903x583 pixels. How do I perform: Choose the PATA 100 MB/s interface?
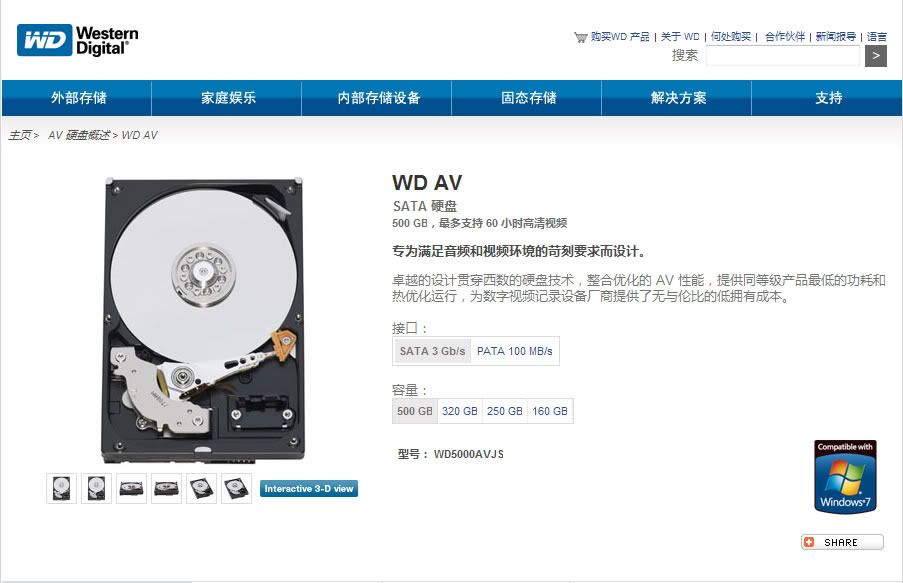point(514,351)
